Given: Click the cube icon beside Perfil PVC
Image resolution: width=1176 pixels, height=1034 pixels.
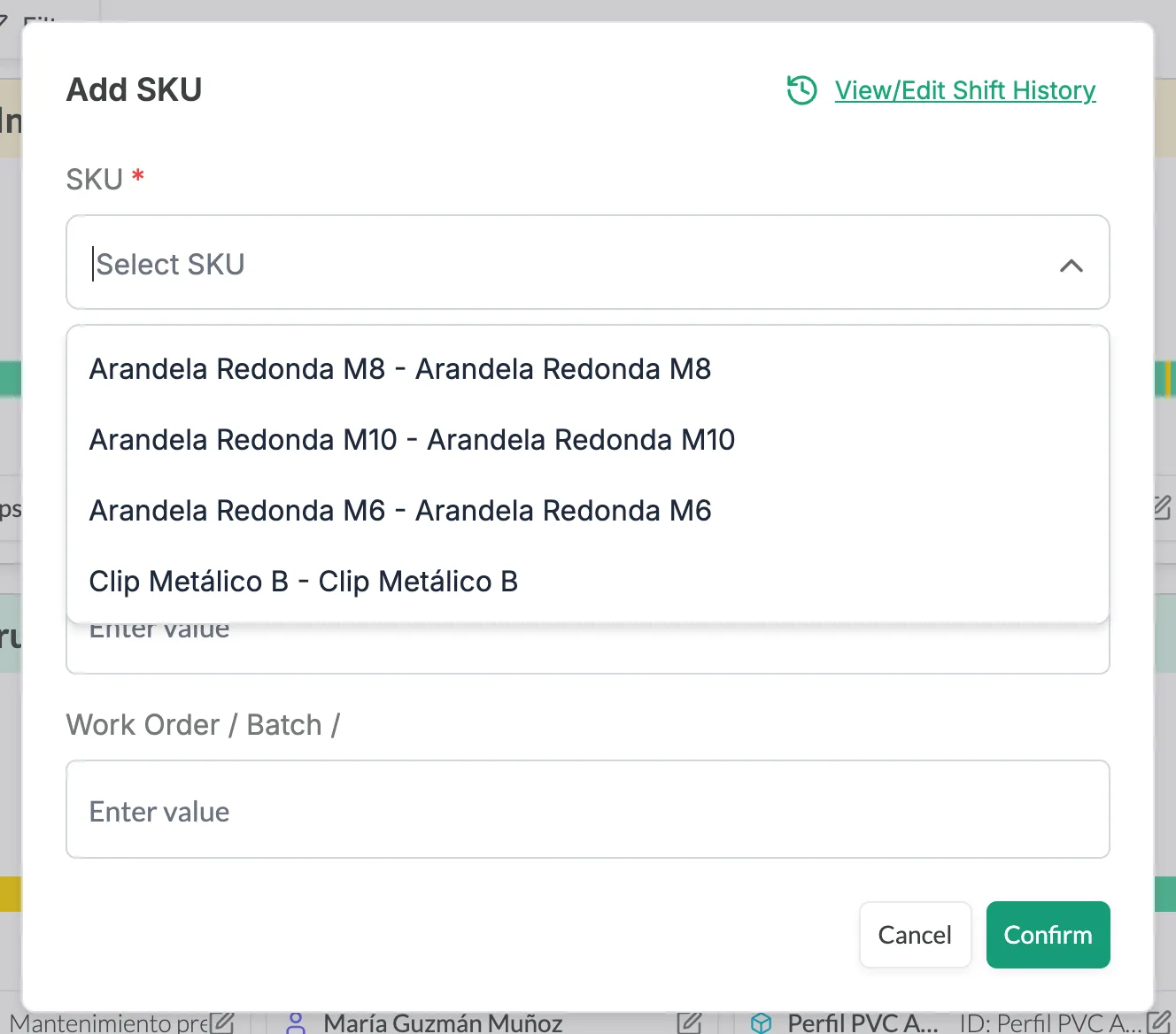Looking at the screenshot, I should [761, 1023].
